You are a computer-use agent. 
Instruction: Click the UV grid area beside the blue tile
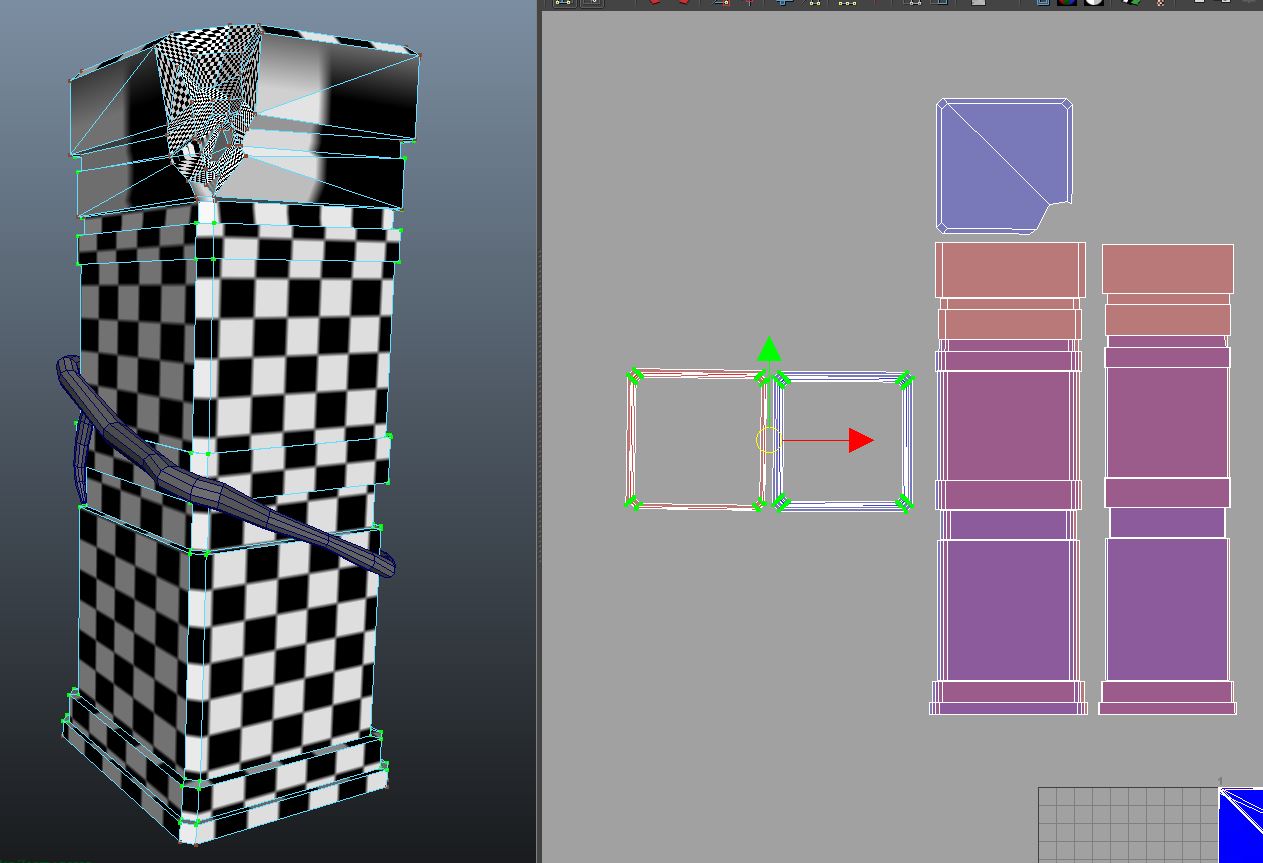[x=1127, y=825]
